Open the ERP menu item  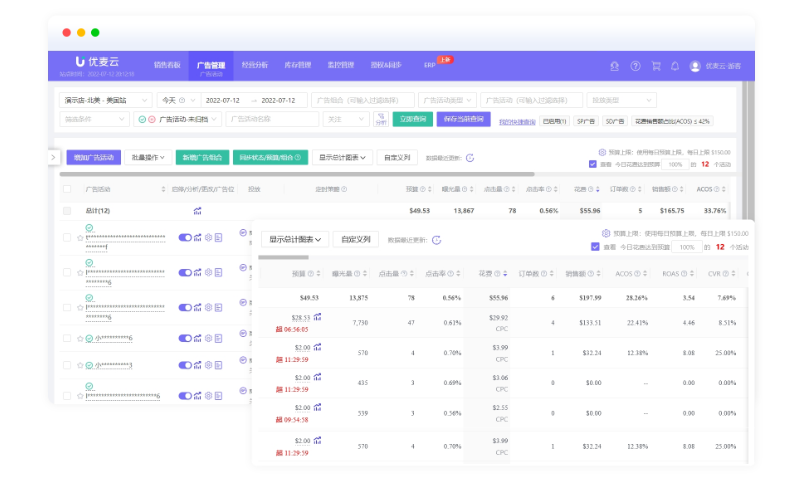tap(429, 65)
